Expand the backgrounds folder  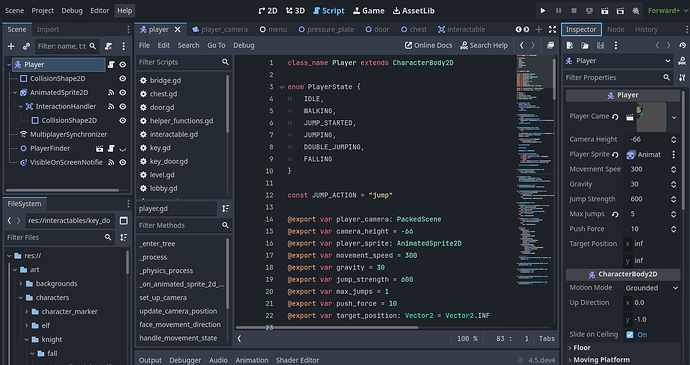(x=20, y=284)
